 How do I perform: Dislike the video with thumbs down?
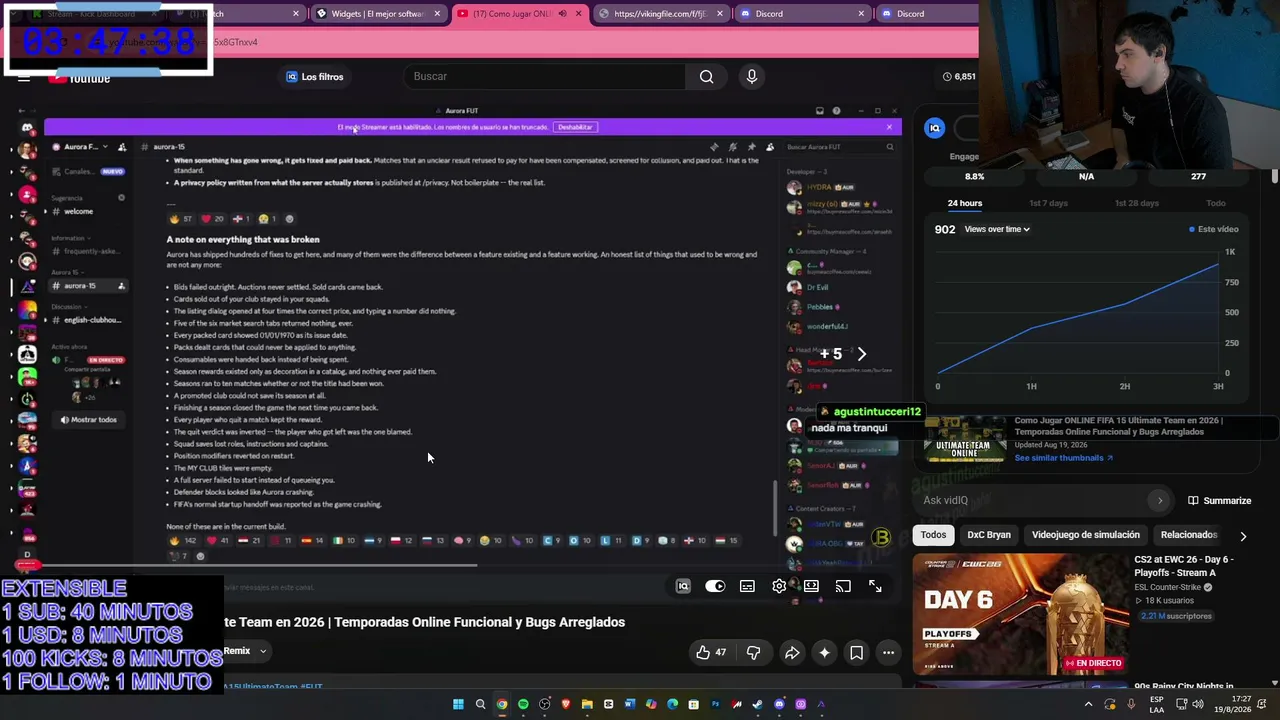[753, 653]
